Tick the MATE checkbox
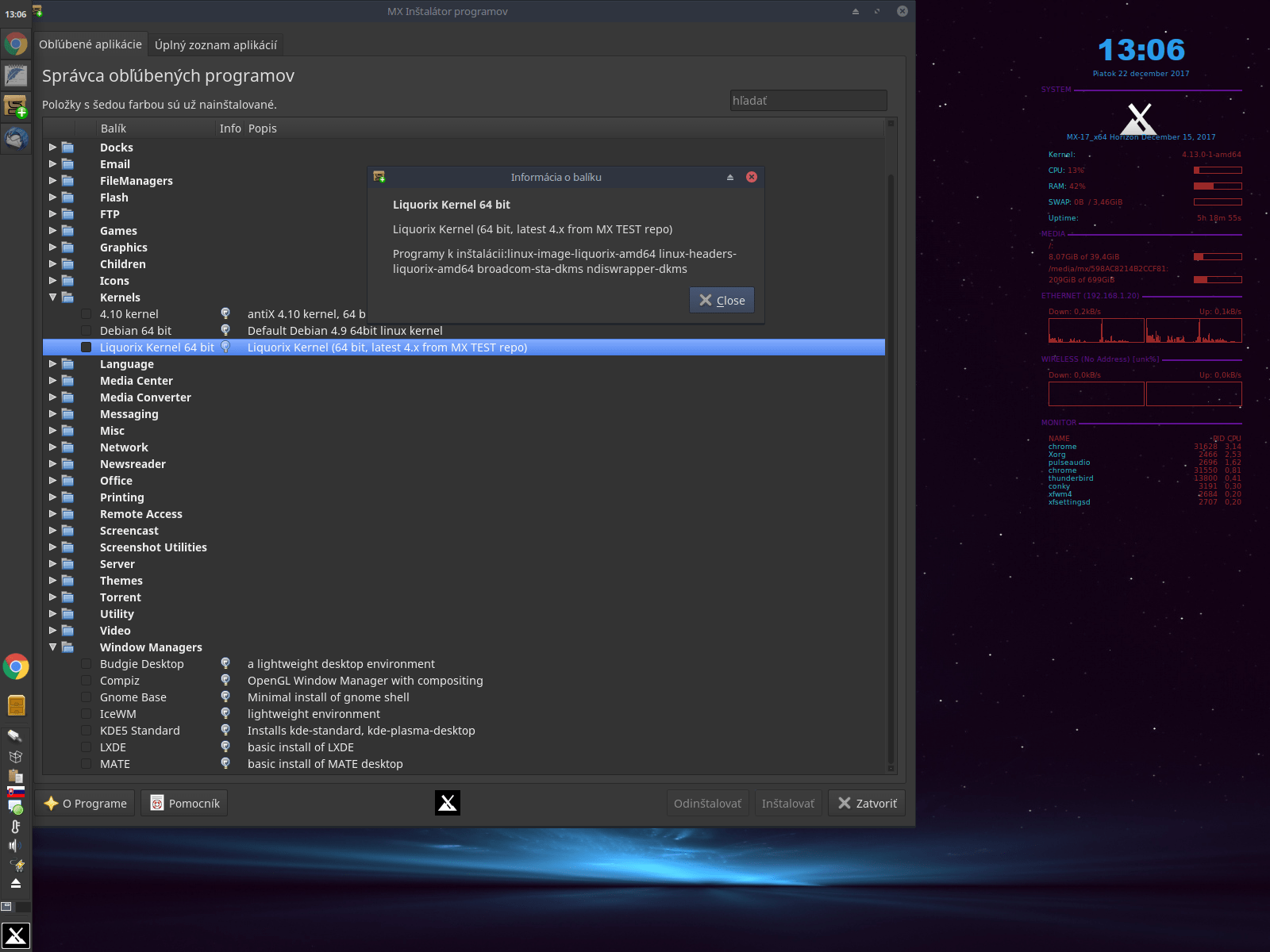 click(x=86, y=764)
